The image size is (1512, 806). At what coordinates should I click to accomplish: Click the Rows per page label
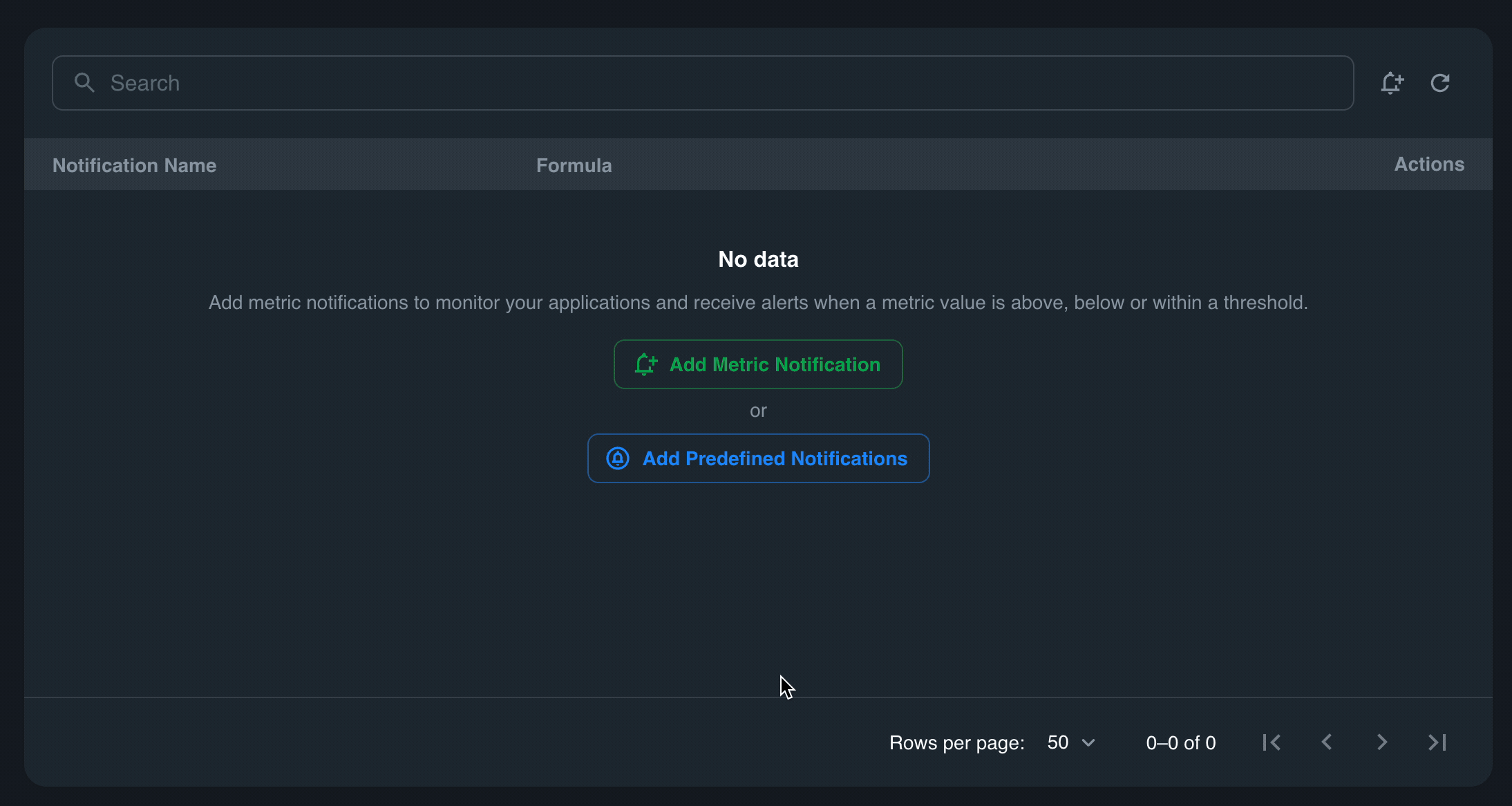point(956,743)
